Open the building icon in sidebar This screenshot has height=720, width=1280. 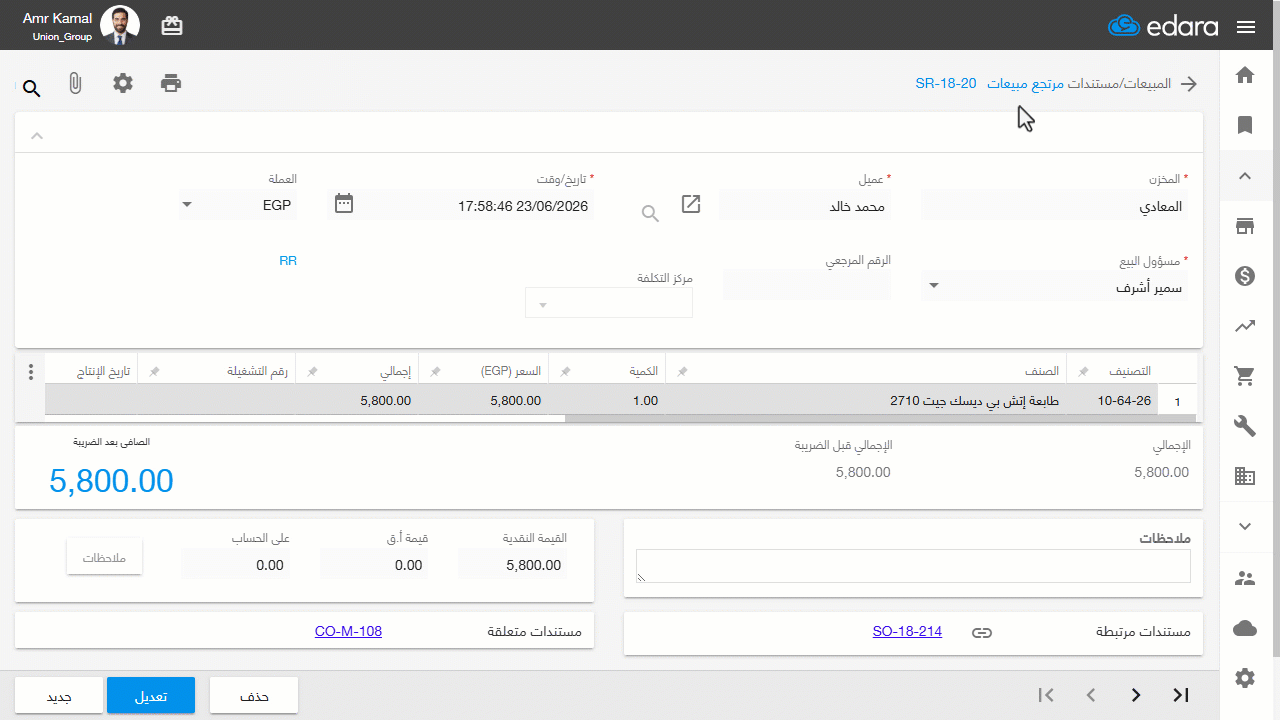(1245, 477)
